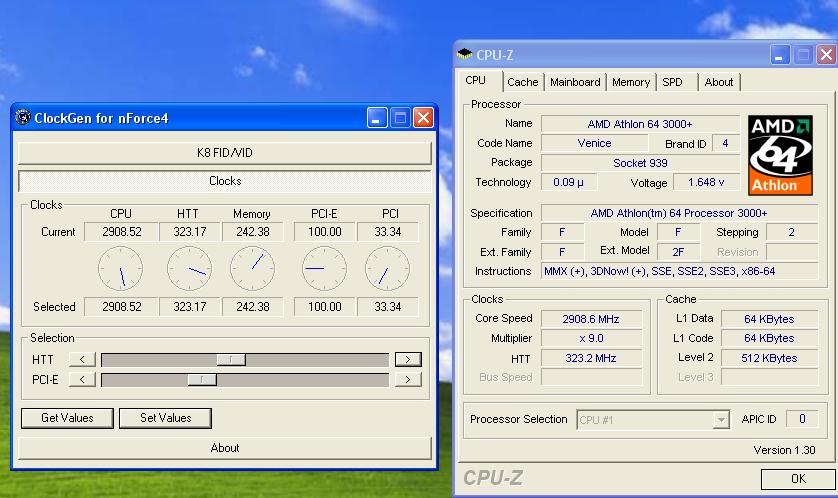The width and height of the screenshot is (838, 498).
Task: Click the Memory clock dial in ClockGen
Action: point(252,268)
